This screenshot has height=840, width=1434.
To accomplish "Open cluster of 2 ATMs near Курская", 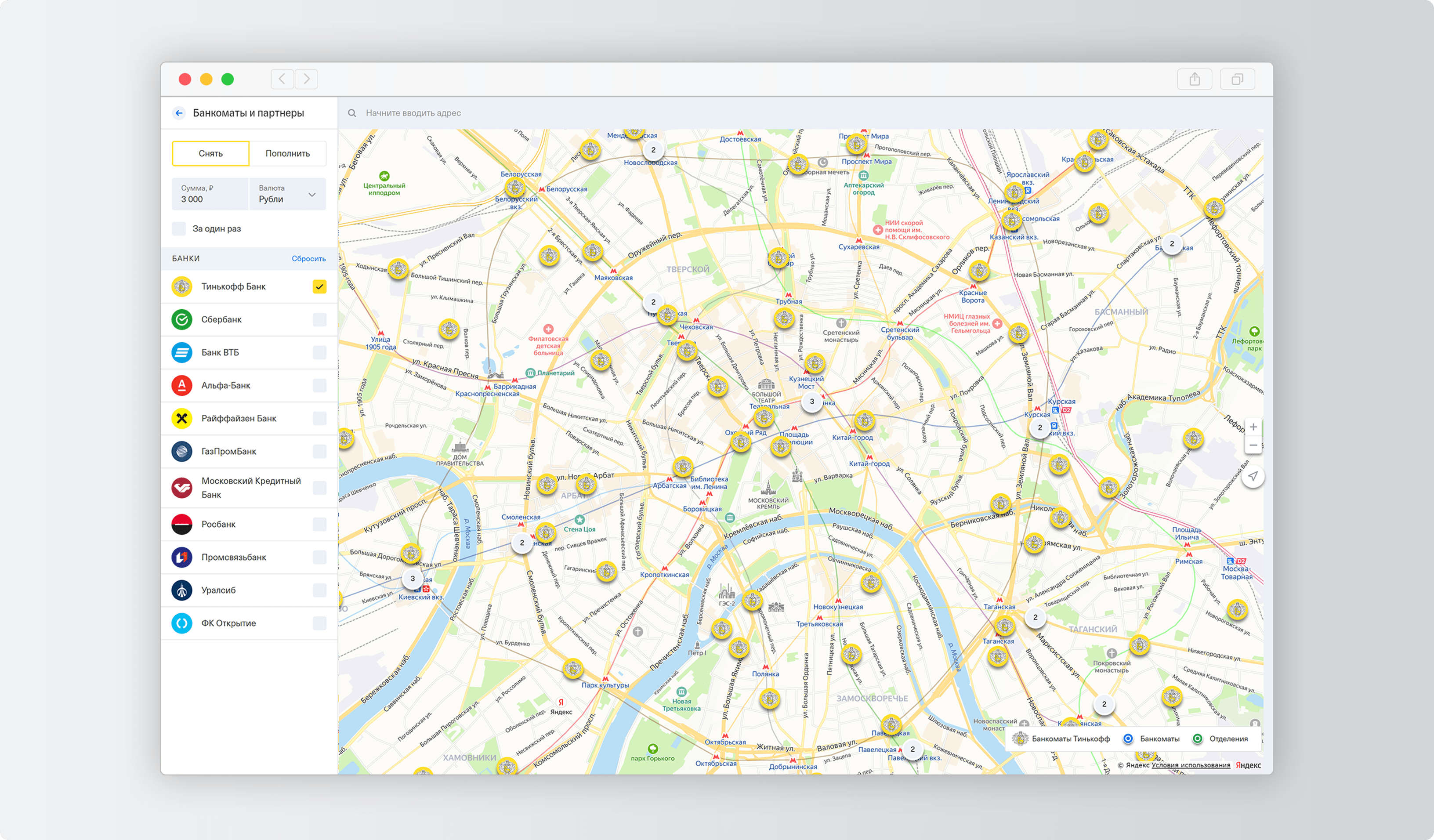I will click(1040, 427).
